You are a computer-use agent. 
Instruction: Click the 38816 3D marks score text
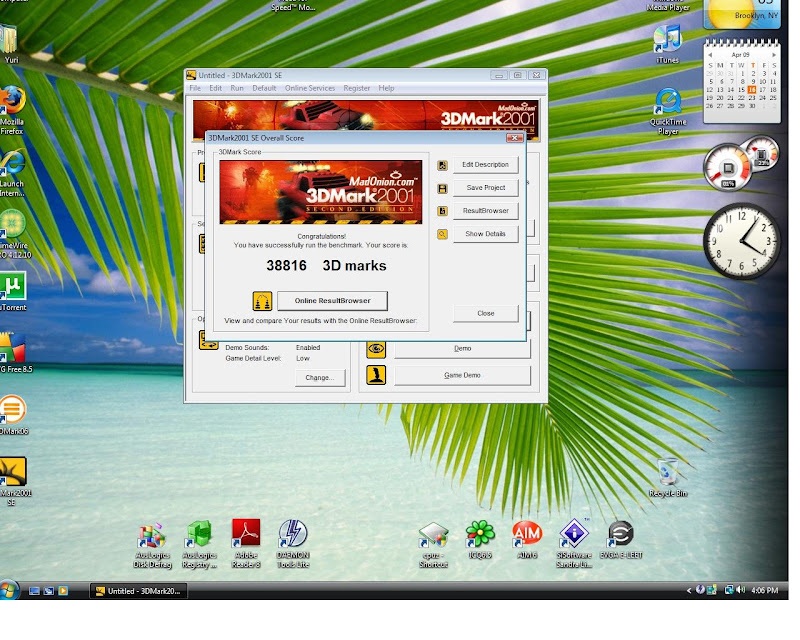[326, 266]
